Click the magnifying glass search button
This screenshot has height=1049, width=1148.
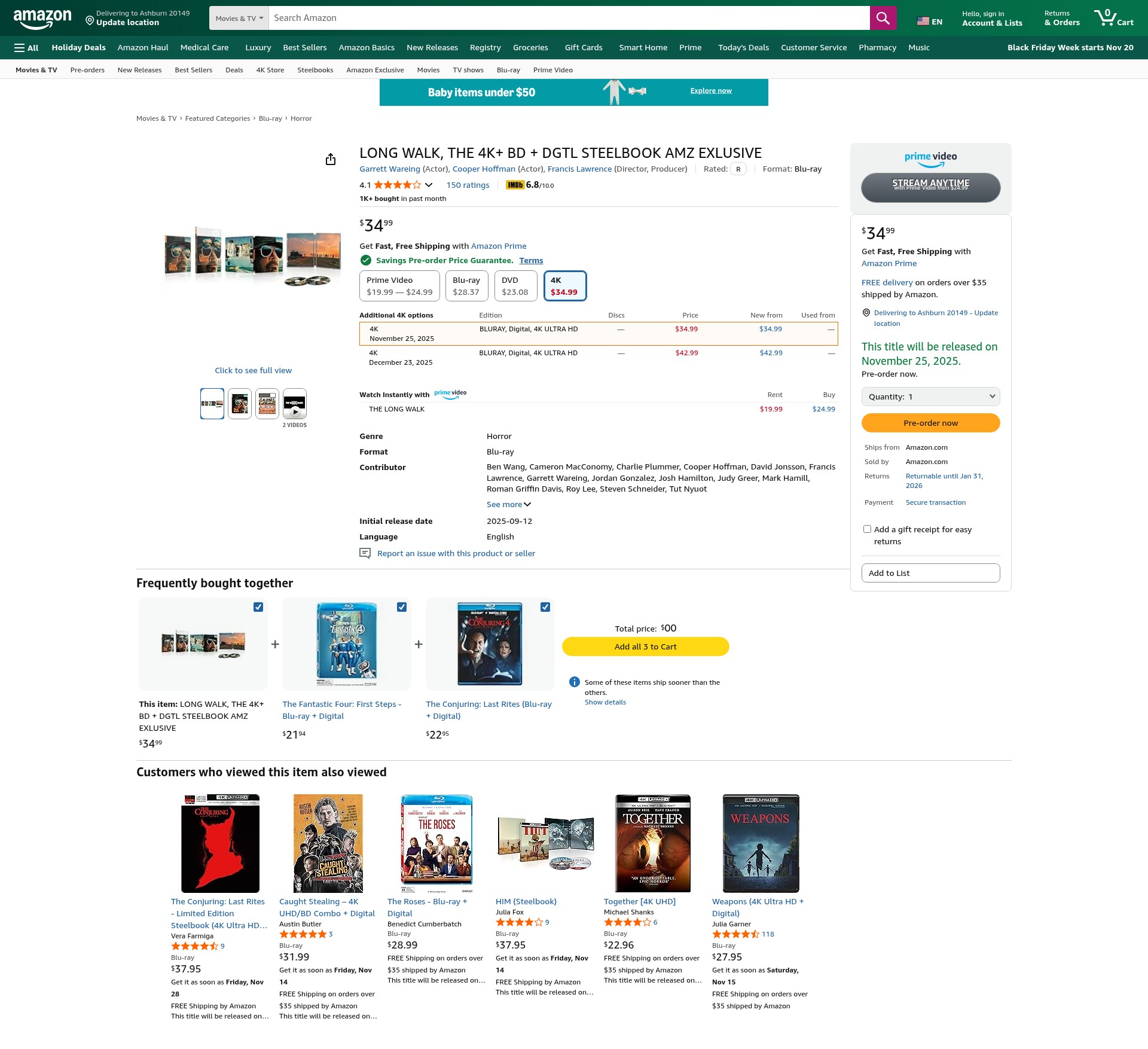[x=883, y=18]
